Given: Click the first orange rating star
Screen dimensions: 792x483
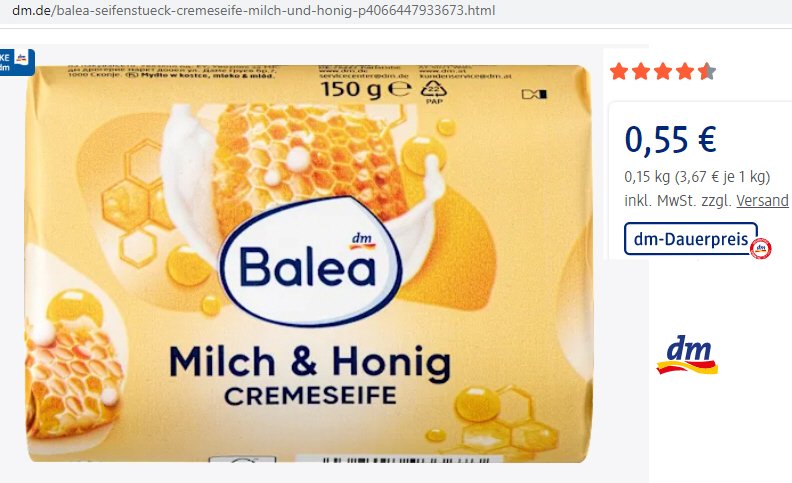Looking at the screenshot, I should pyautogui.click(x=619, y=72).
